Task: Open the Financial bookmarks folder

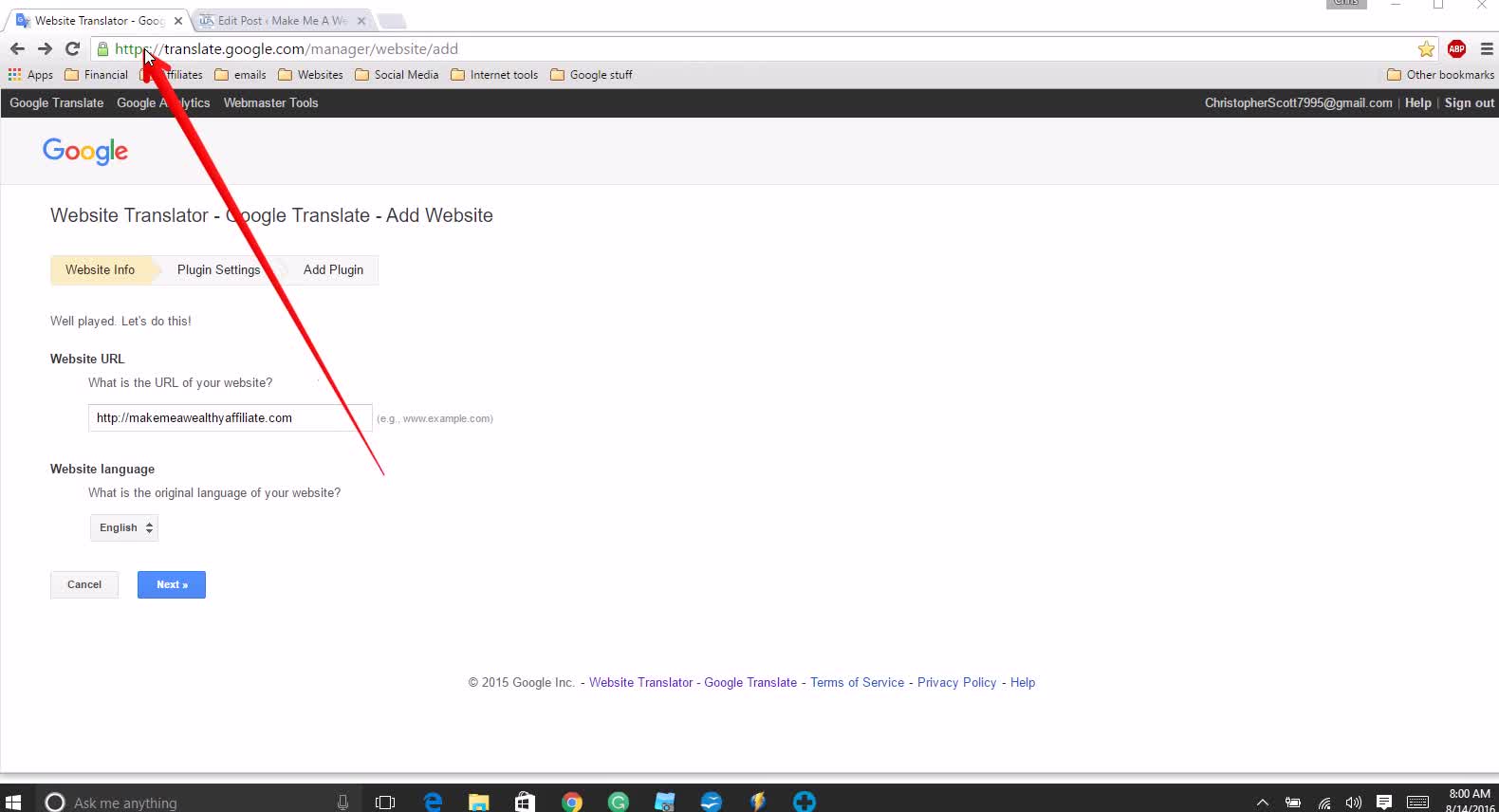Action: [x=96, y=74]
